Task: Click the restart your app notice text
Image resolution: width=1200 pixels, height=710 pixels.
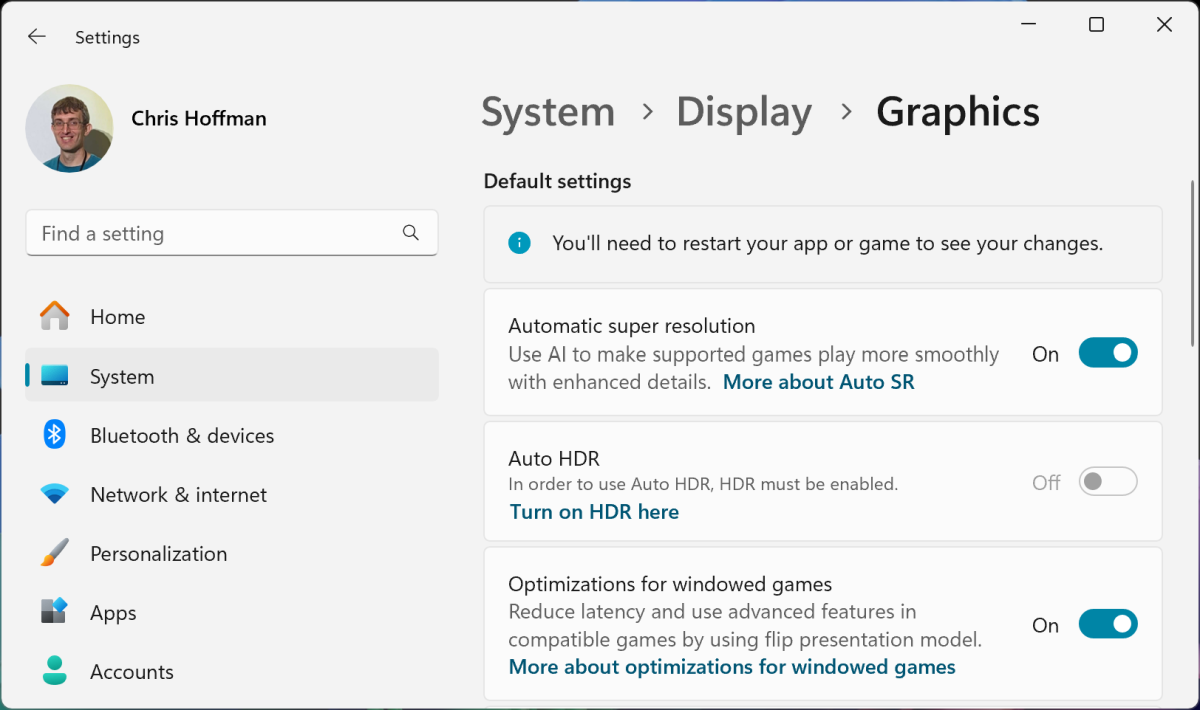Action: click(828, 243)
